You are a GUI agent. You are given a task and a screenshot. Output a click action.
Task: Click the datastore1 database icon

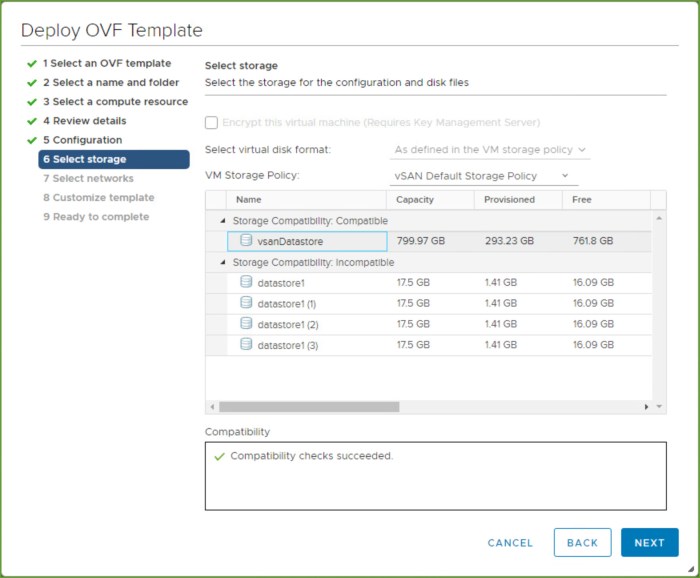pos(247,282)
